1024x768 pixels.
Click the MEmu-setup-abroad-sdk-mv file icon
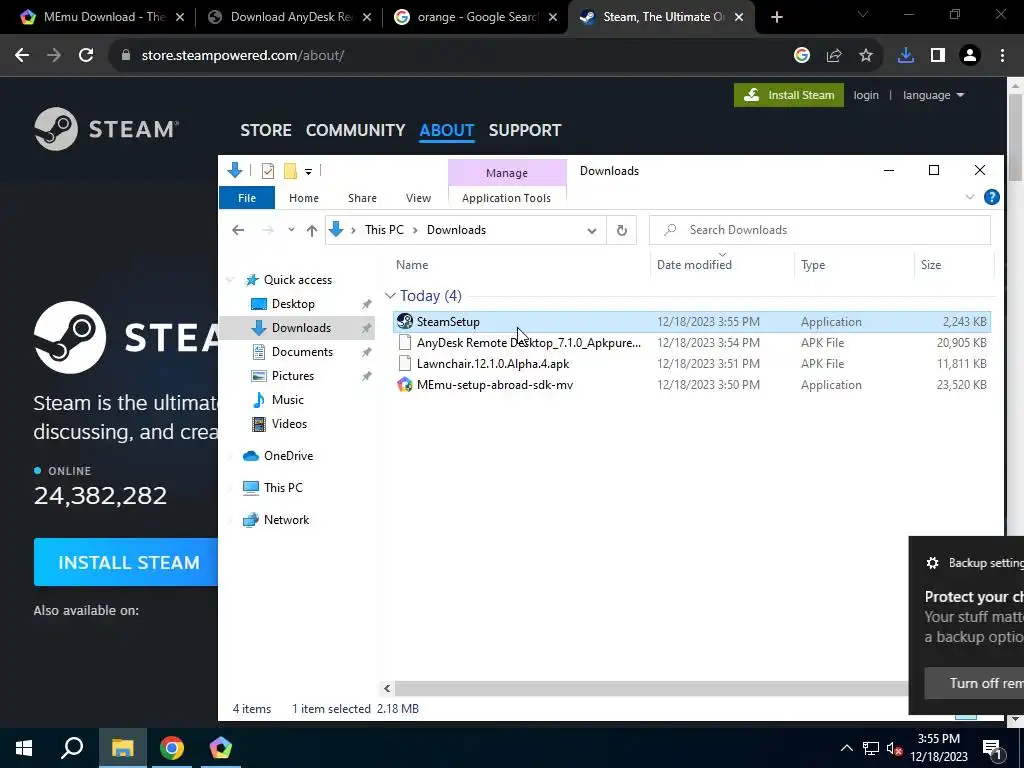(x=405, y=385)
